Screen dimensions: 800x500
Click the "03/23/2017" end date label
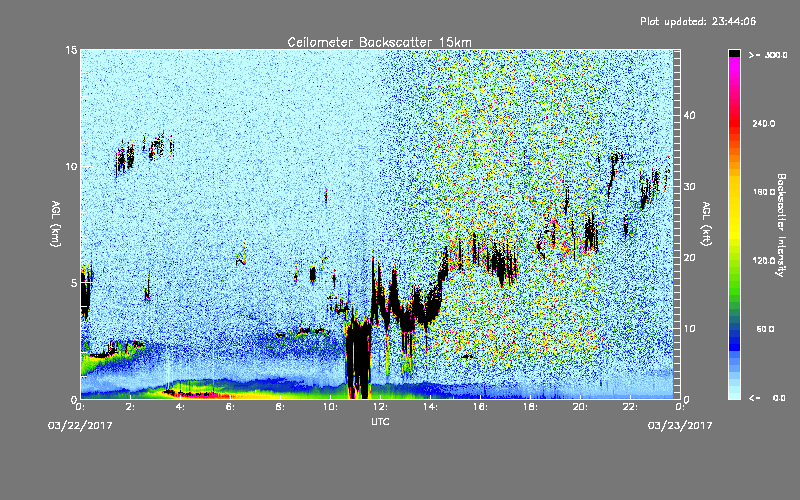coord(680,426)
